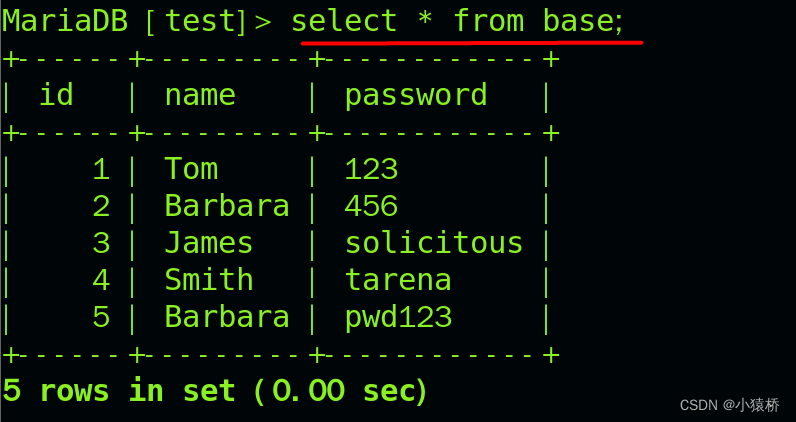Select the Tom name cell

[191, 169]
